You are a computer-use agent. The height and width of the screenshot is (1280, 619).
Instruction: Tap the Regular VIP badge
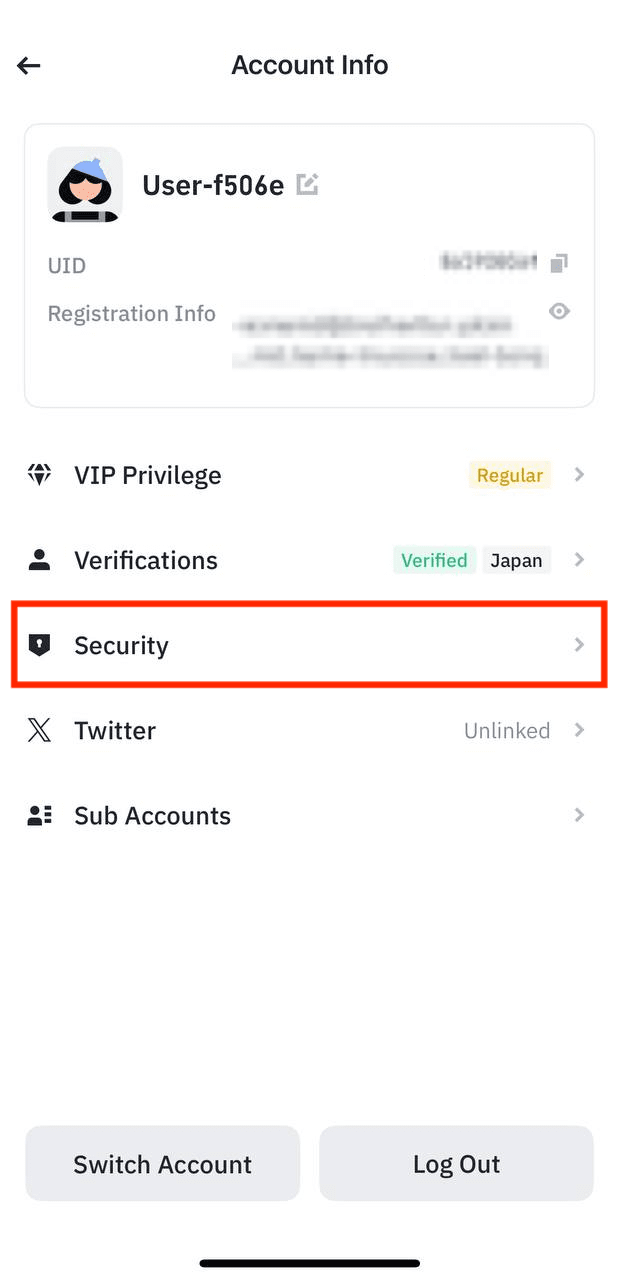click(x=509, y=475)
